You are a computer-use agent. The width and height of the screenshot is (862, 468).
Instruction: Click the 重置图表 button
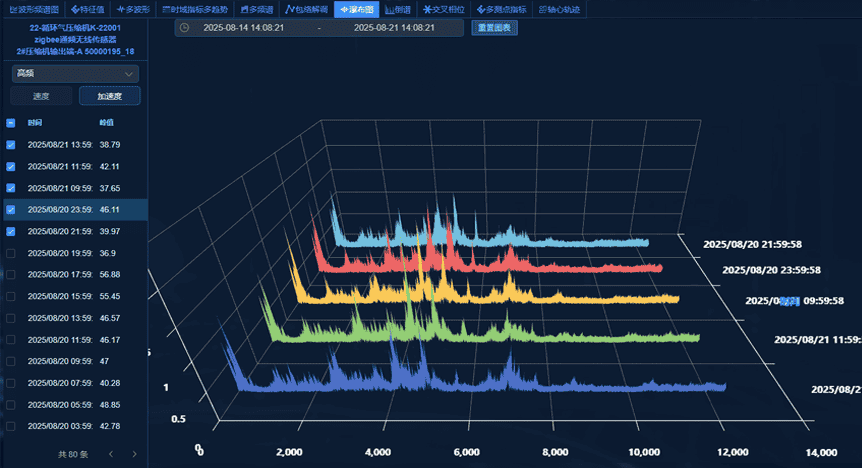494,27
